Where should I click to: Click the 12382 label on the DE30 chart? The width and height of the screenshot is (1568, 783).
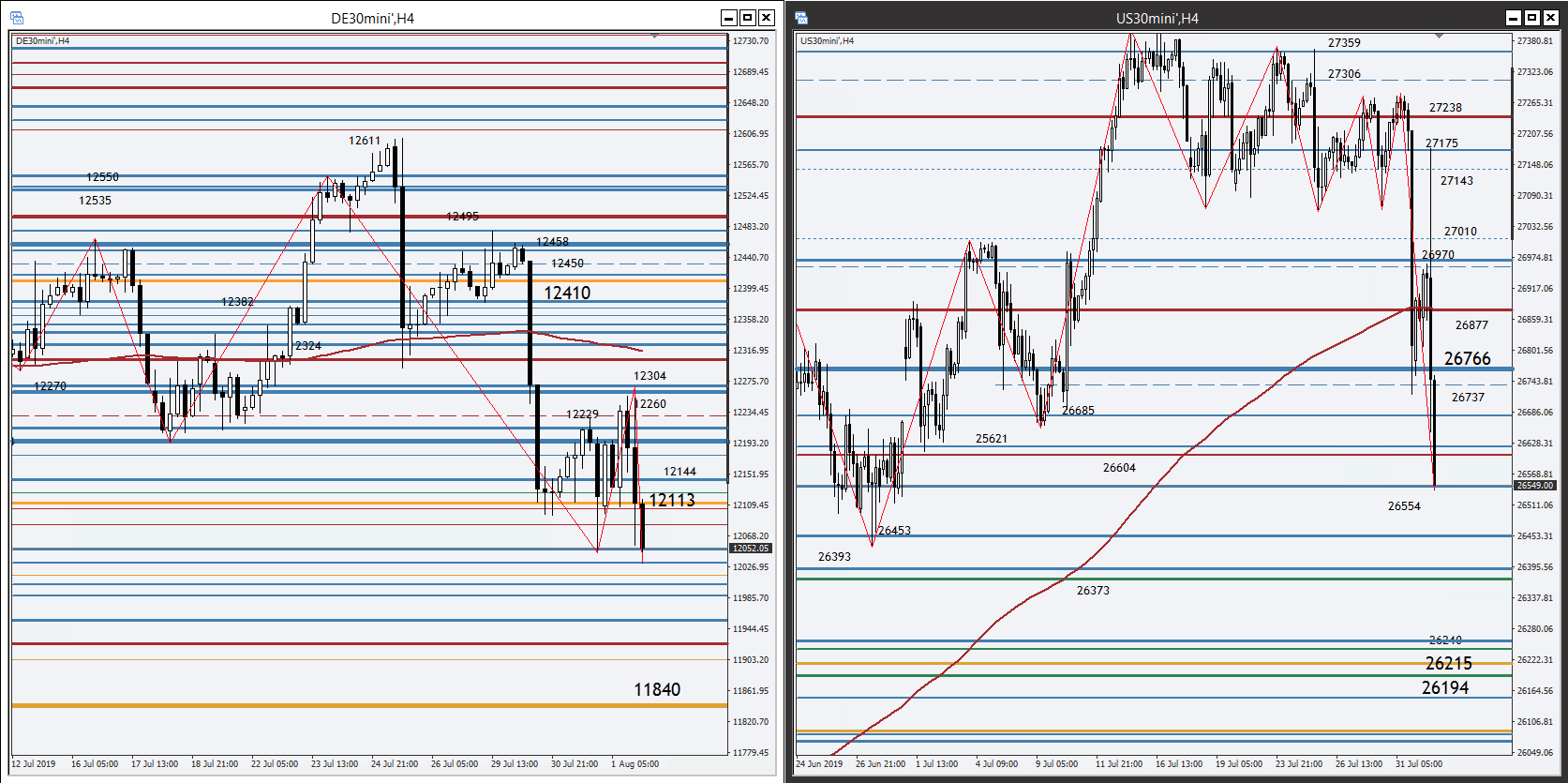(x=237, y=302)
